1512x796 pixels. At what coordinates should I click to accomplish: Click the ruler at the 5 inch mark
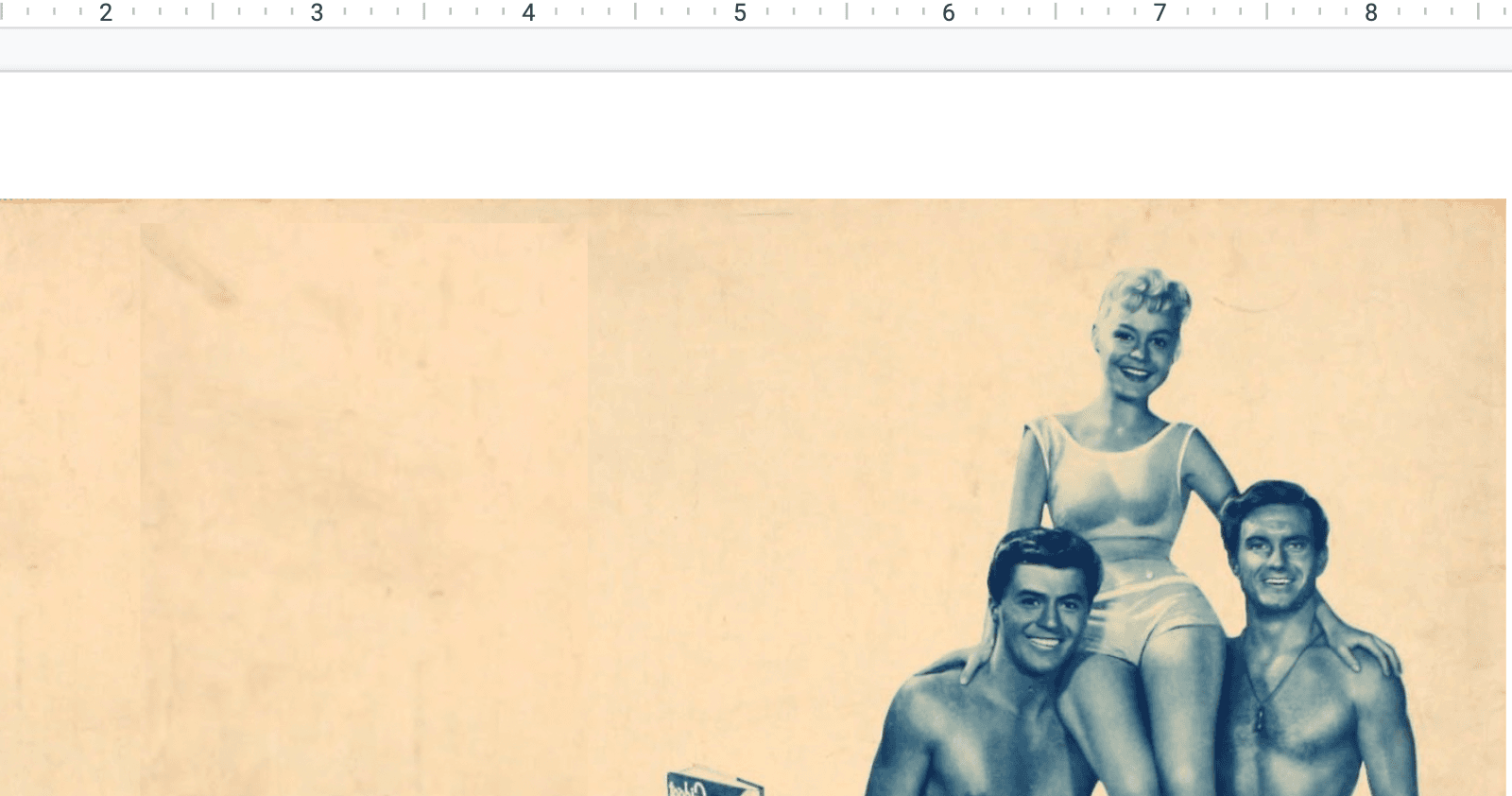coord(740,12)
